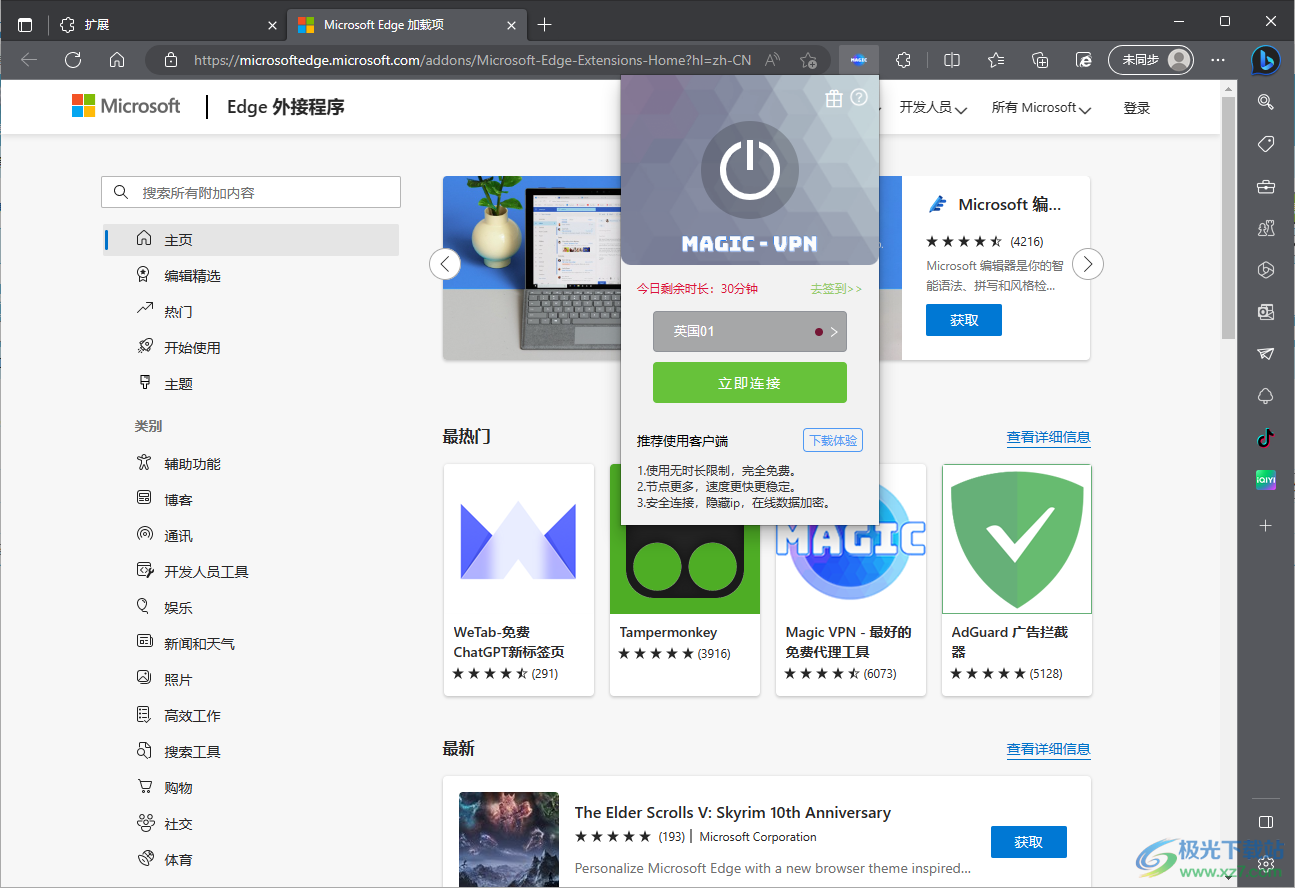Select 主页 in the left navigation
This screenshot has height=888, width=1295.
(x=251, y=240)
